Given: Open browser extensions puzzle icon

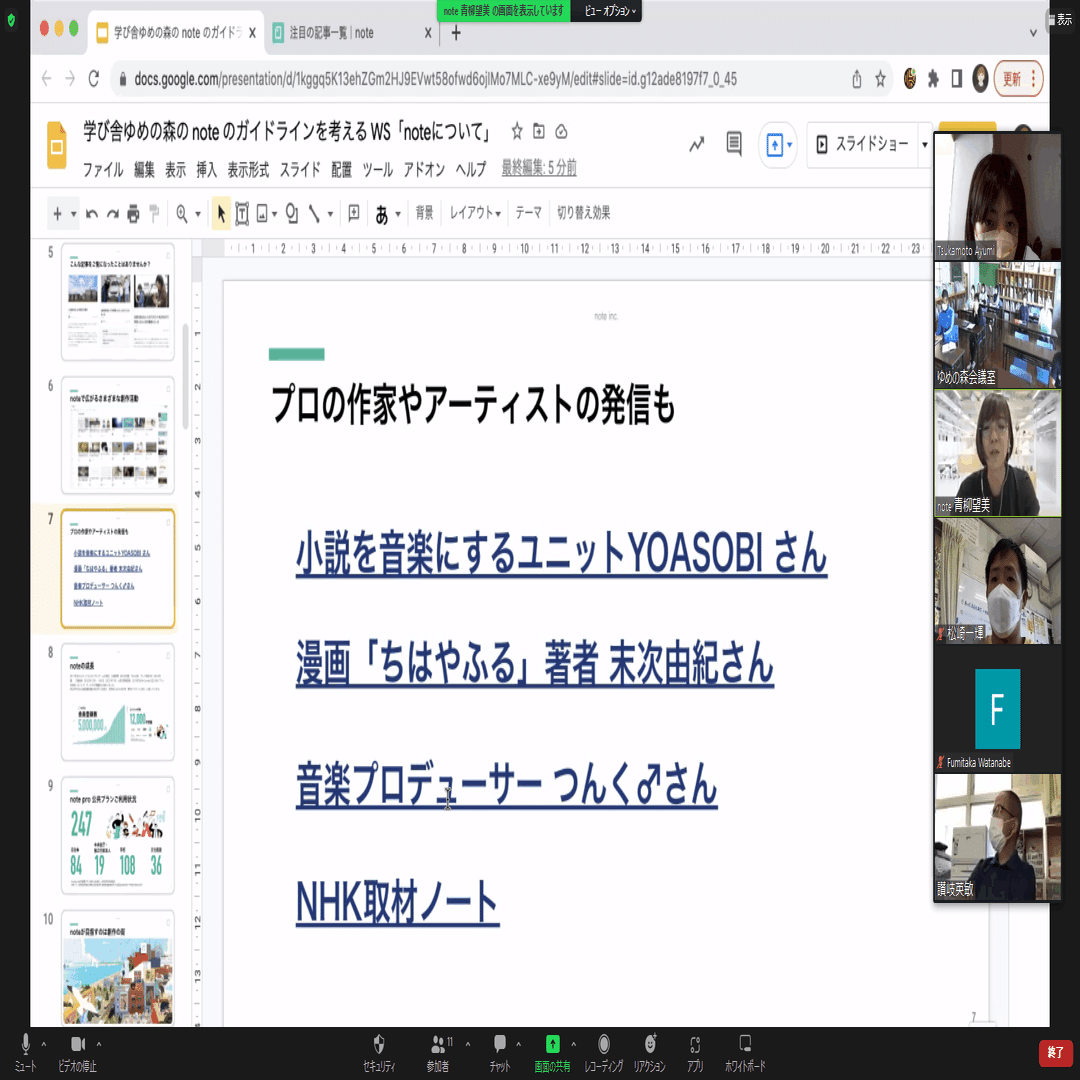Looking at the screenshot, I should pyautogui.click(x=933, y=79).
